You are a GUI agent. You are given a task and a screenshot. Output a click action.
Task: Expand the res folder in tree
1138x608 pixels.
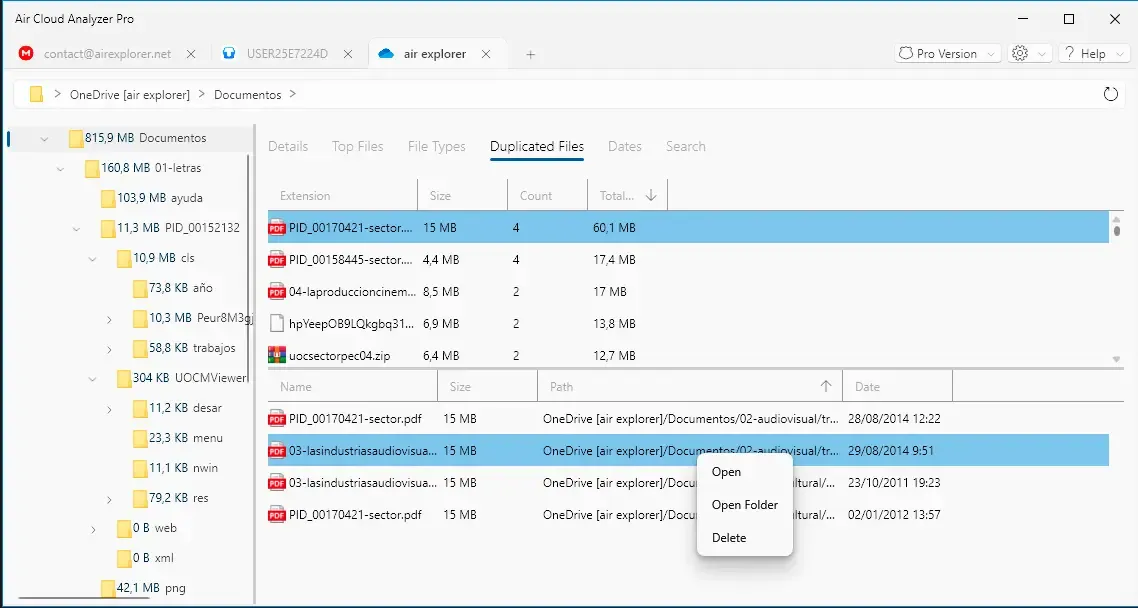tap(109, 500)
